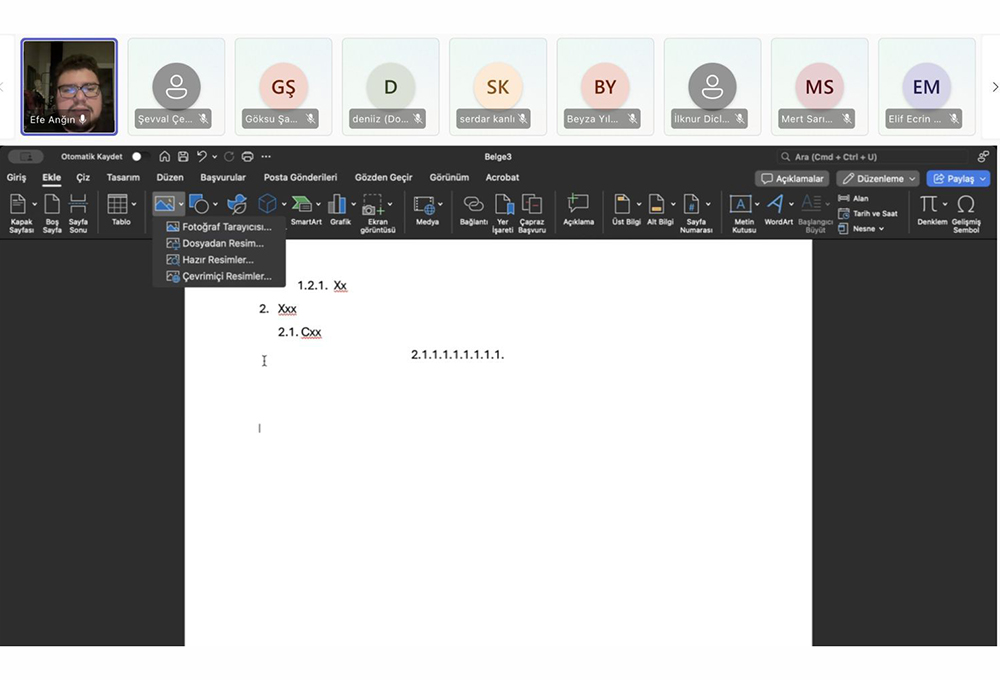Open more quick access options (three dots)

pyautogui.click(x=266, y=156)
